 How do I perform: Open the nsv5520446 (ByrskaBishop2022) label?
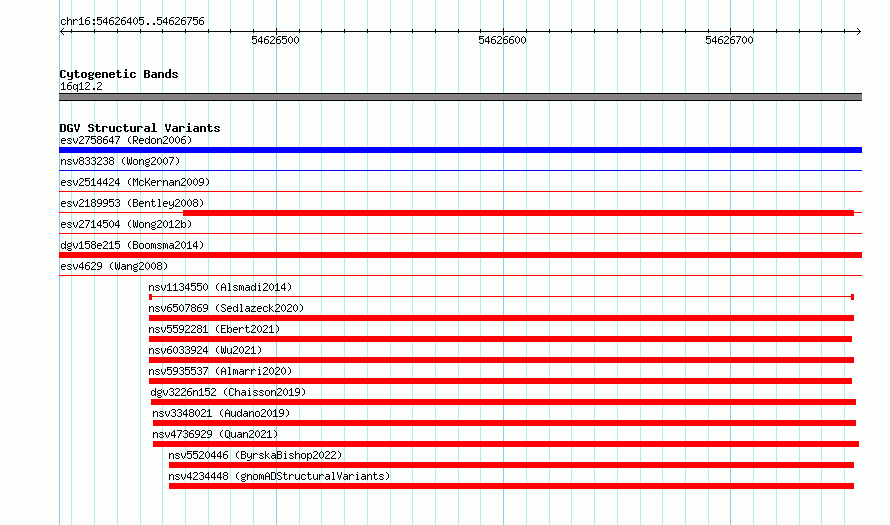pyautogui.click(x=255, y=455)
